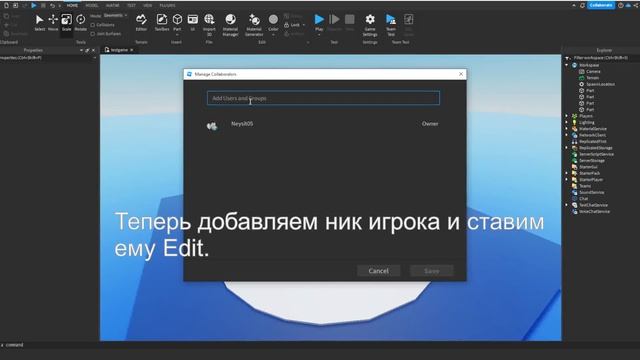The image size is (640, 360).
Task: Collapse the Workspace tree node
Action: coord(567,65)
